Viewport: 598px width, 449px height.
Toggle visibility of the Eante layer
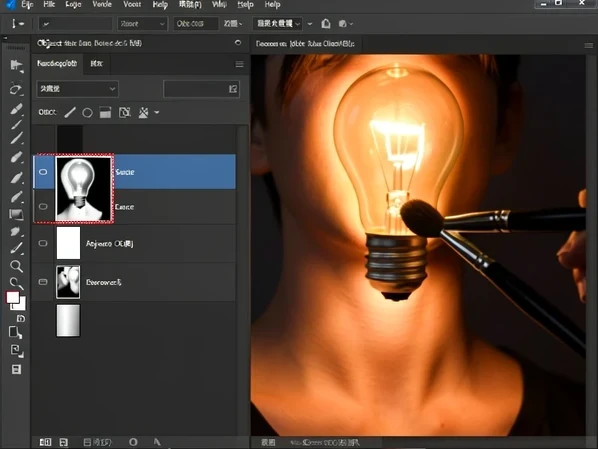coord(43,206)
